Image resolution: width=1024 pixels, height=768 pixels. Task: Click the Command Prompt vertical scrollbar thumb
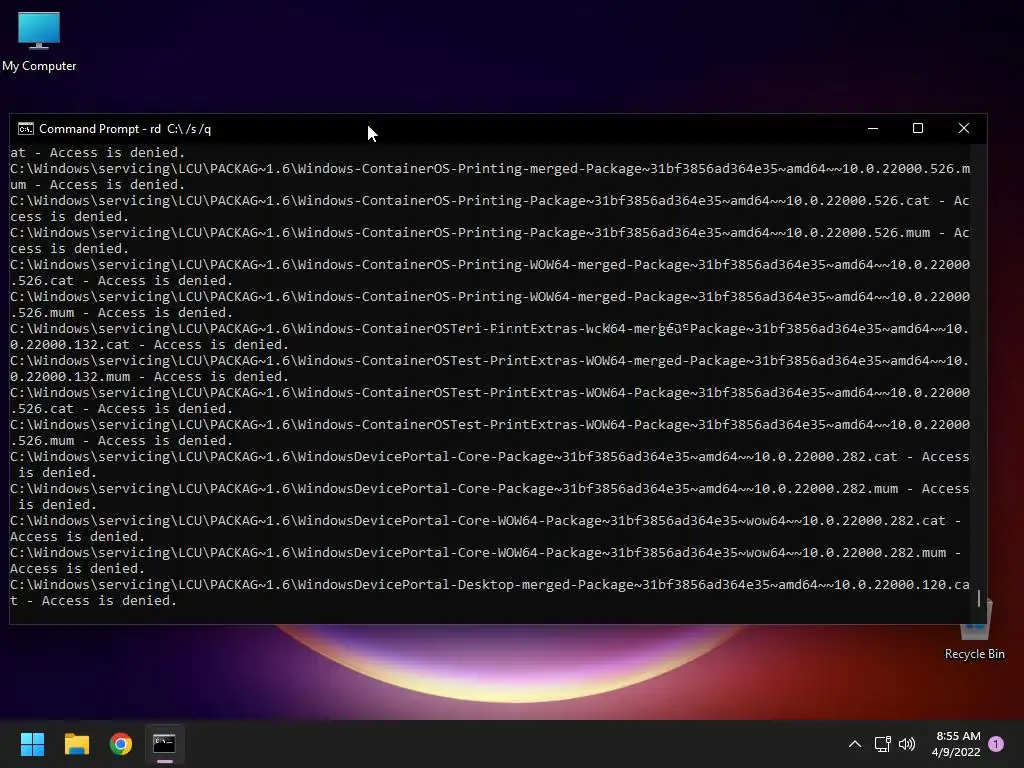[978, 598]
